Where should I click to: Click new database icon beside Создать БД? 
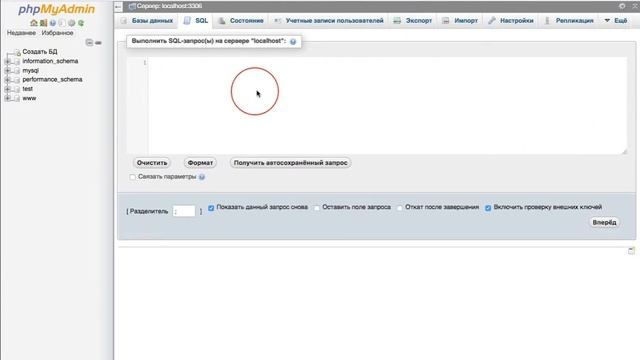pyautogui.click(x=17, y=52)
